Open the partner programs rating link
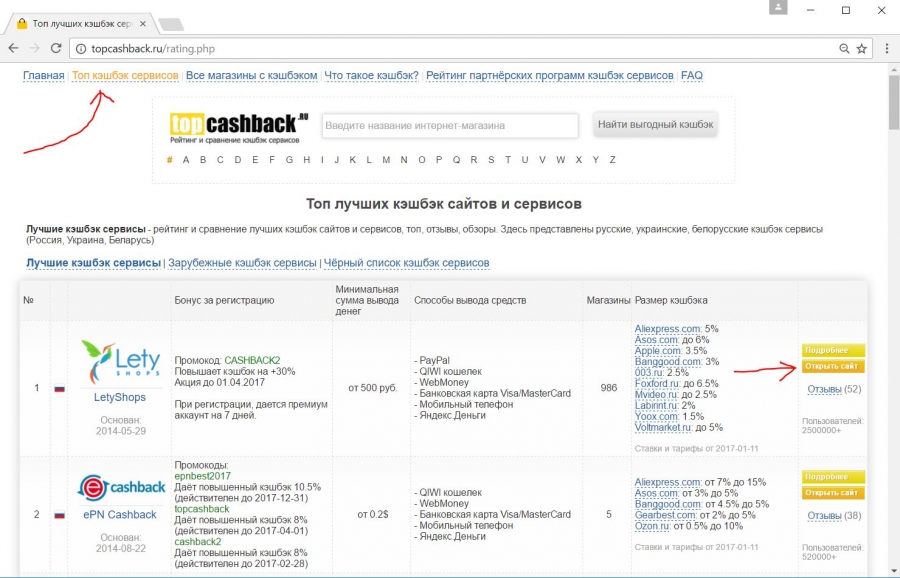The height and width of the screenshot is (578, 900). tap(550, 75)
